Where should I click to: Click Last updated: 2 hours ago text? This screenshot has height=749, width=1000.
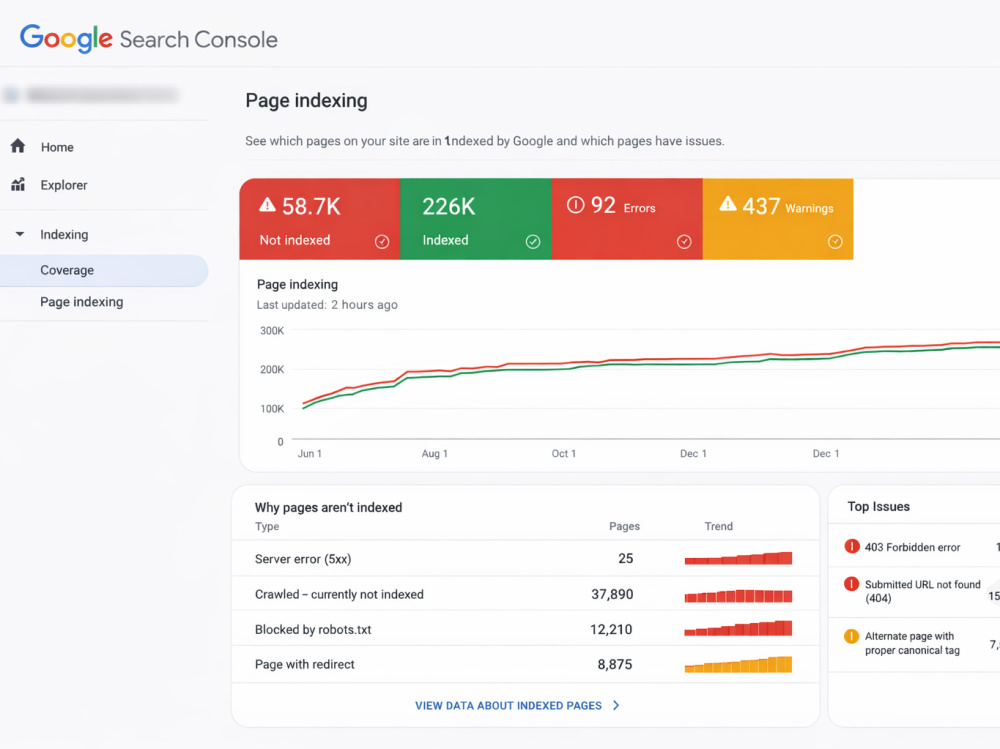click(x=327, y=305)
